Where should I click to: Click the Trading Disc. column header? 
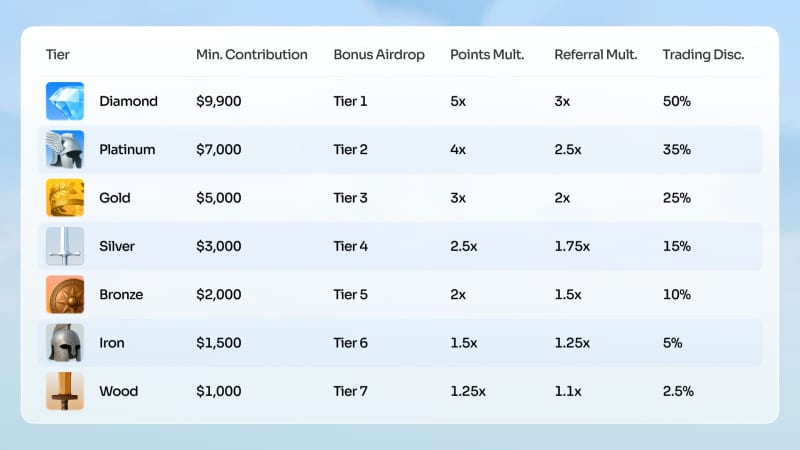tap(703, 54)
